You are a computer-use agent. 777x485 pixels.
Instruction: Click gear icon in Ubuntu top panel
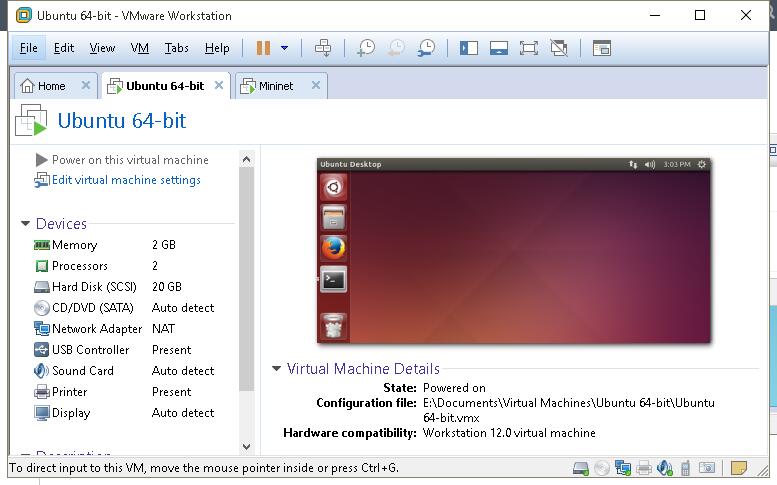click(x=702, y=164)
